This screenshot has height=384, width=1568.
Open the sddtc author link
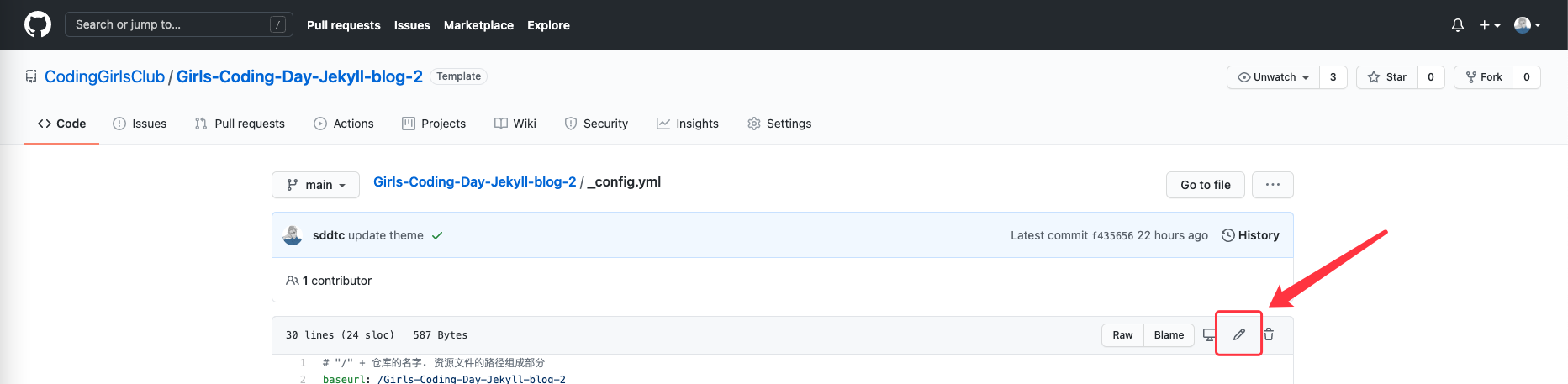[x=329, y=235]
